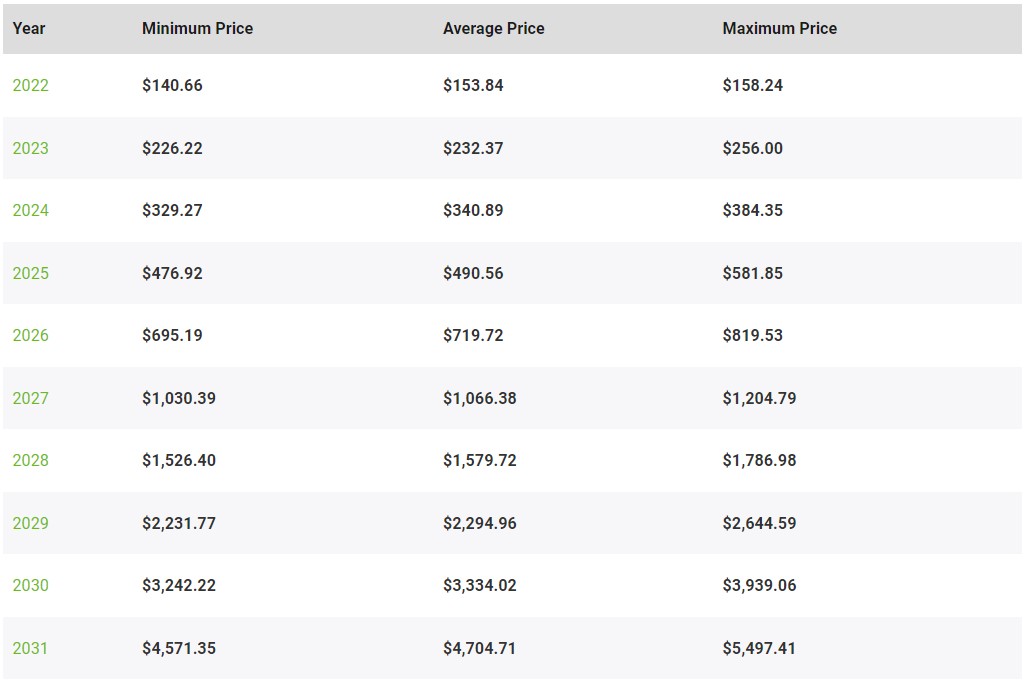Screen dimensions: 1025x680
Task: Open the 2028 year link
Action: (31, 460)
